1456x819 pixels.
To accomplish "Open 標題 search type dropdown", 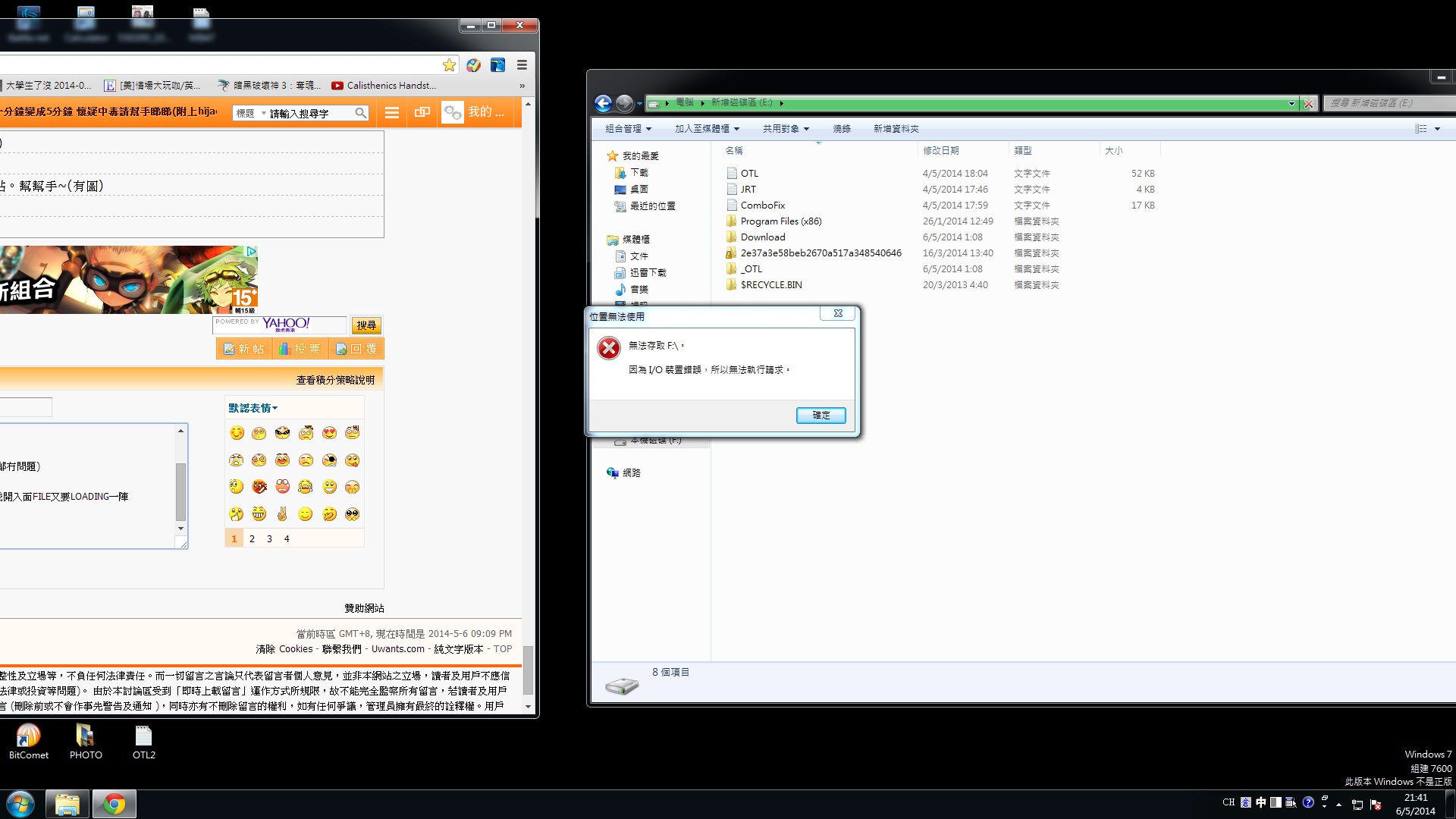I will pos(250,114).
